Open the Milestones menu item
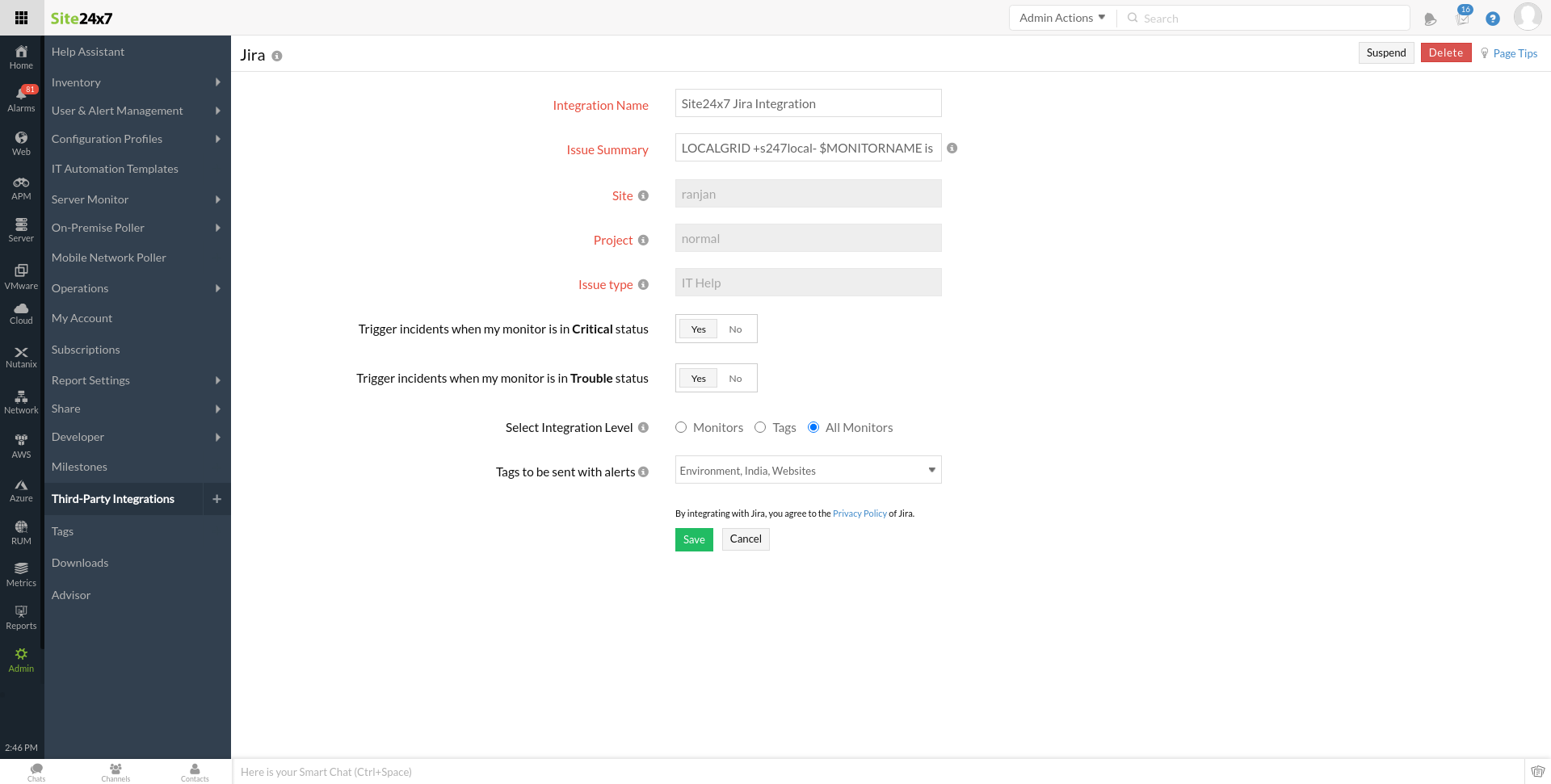1551x784 pixels. pyautogui.click(x=79, y=467)
